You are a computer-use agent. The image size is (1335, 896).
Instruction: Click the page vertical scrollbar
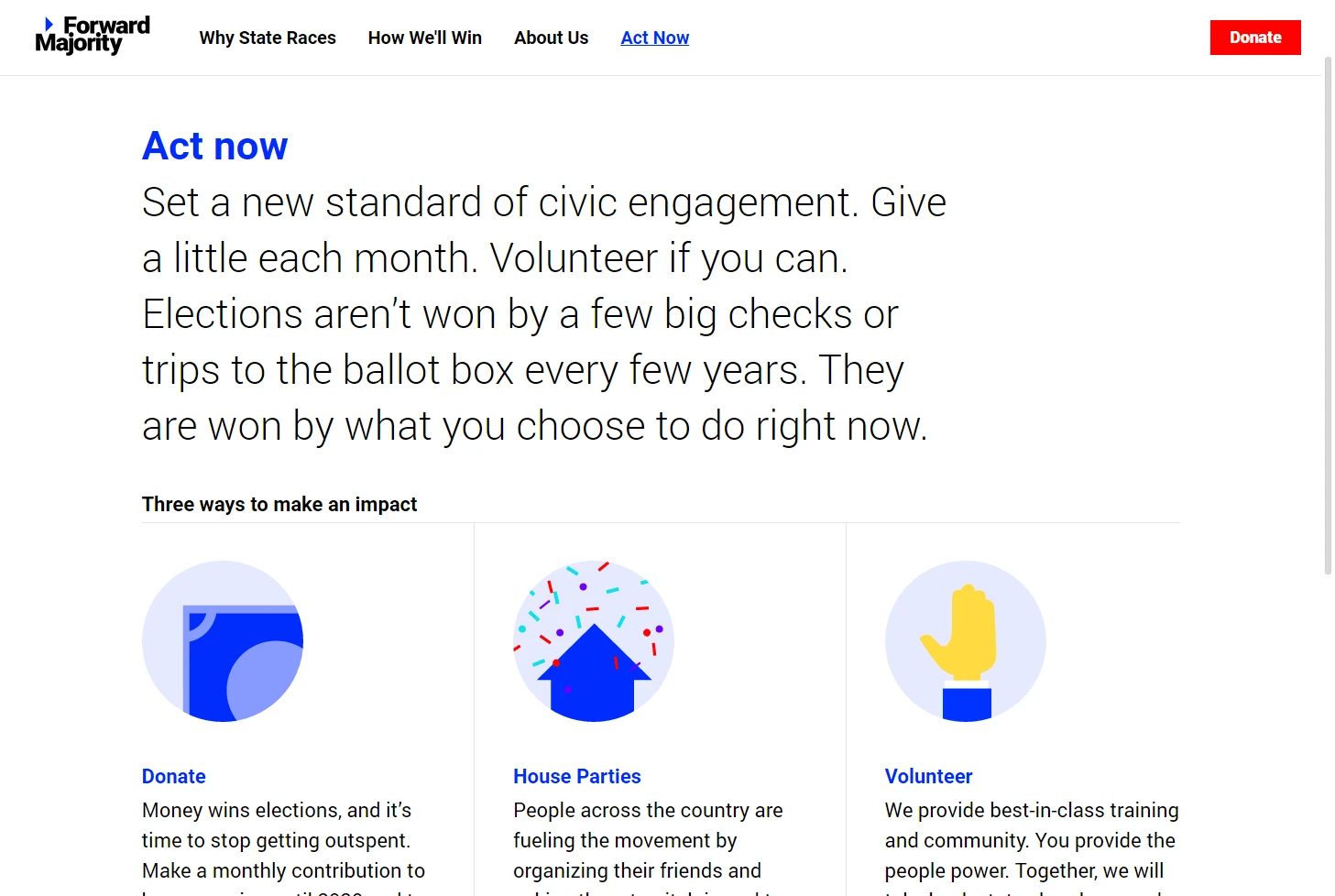[1328, 316]
